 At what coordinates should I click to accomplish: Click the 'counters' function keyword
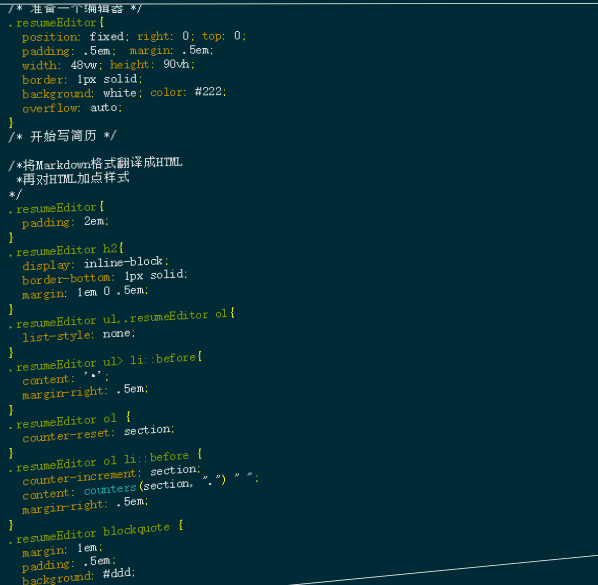[110, 489]
